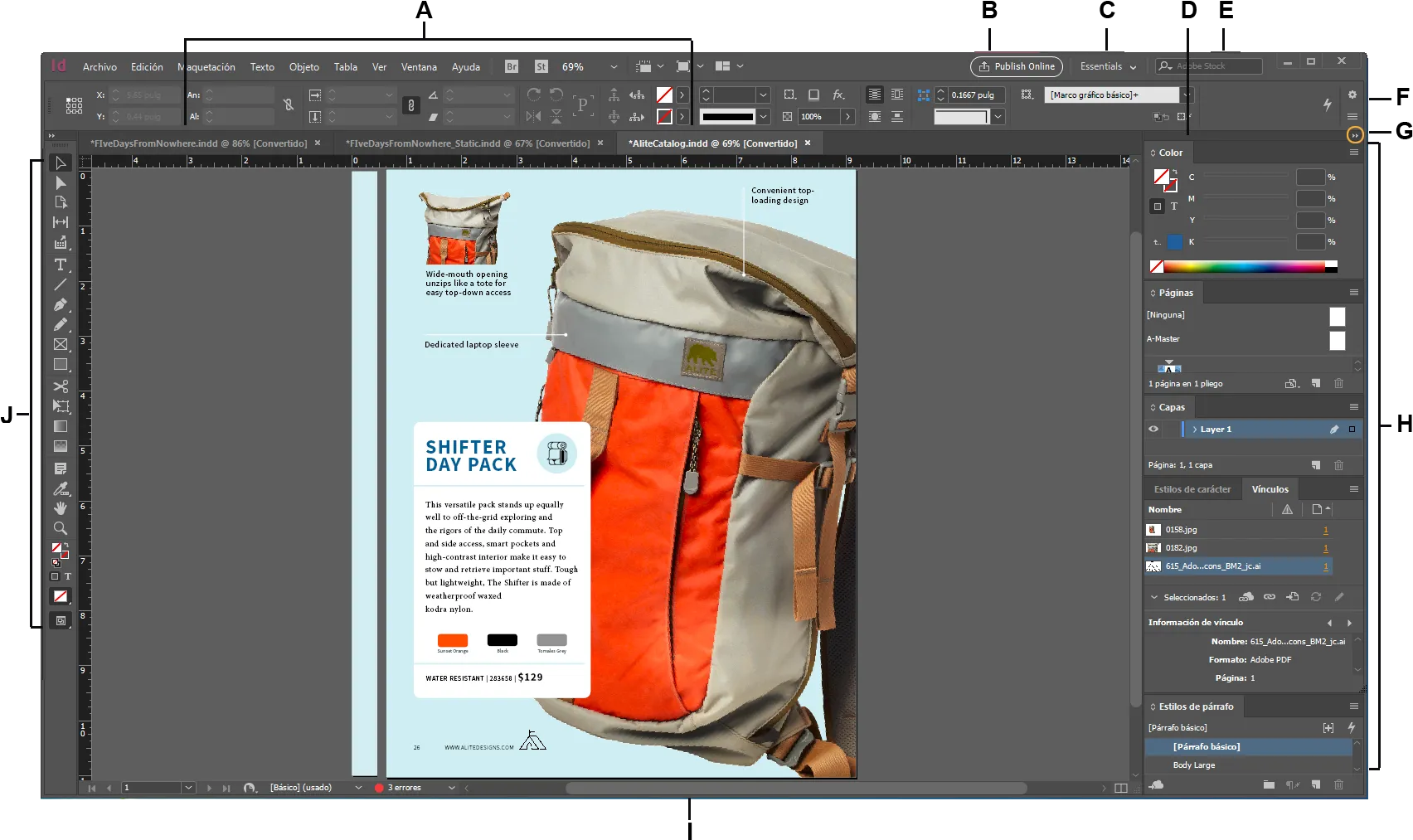Screen dimensions: 1413x840
Task: Open the Objeto menu
Action: pyautogui.click(x=303, y=67)
